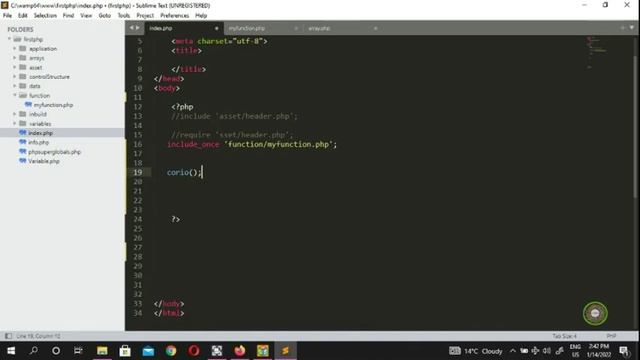Expand the asset folder

coord(15,67)
